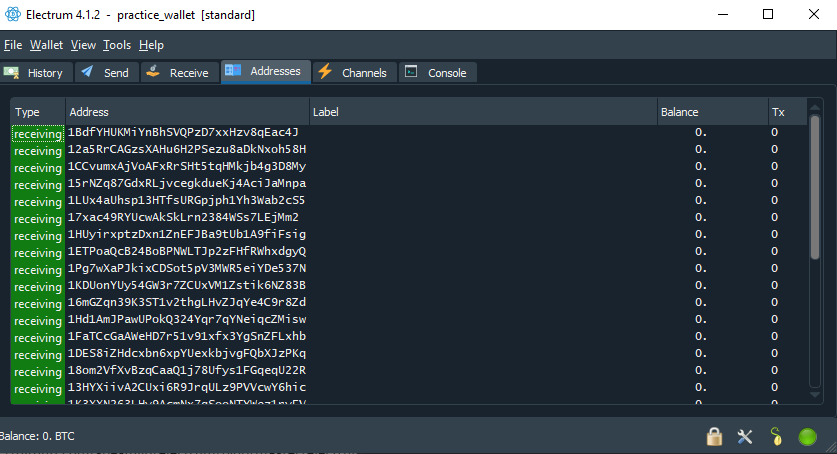Viewport: 837px width, 454px height.
Task: Select address 13HYXiivA2CUxi6R9JrqULz9PVVcwY6hic
Action: [x=187, y=388]
